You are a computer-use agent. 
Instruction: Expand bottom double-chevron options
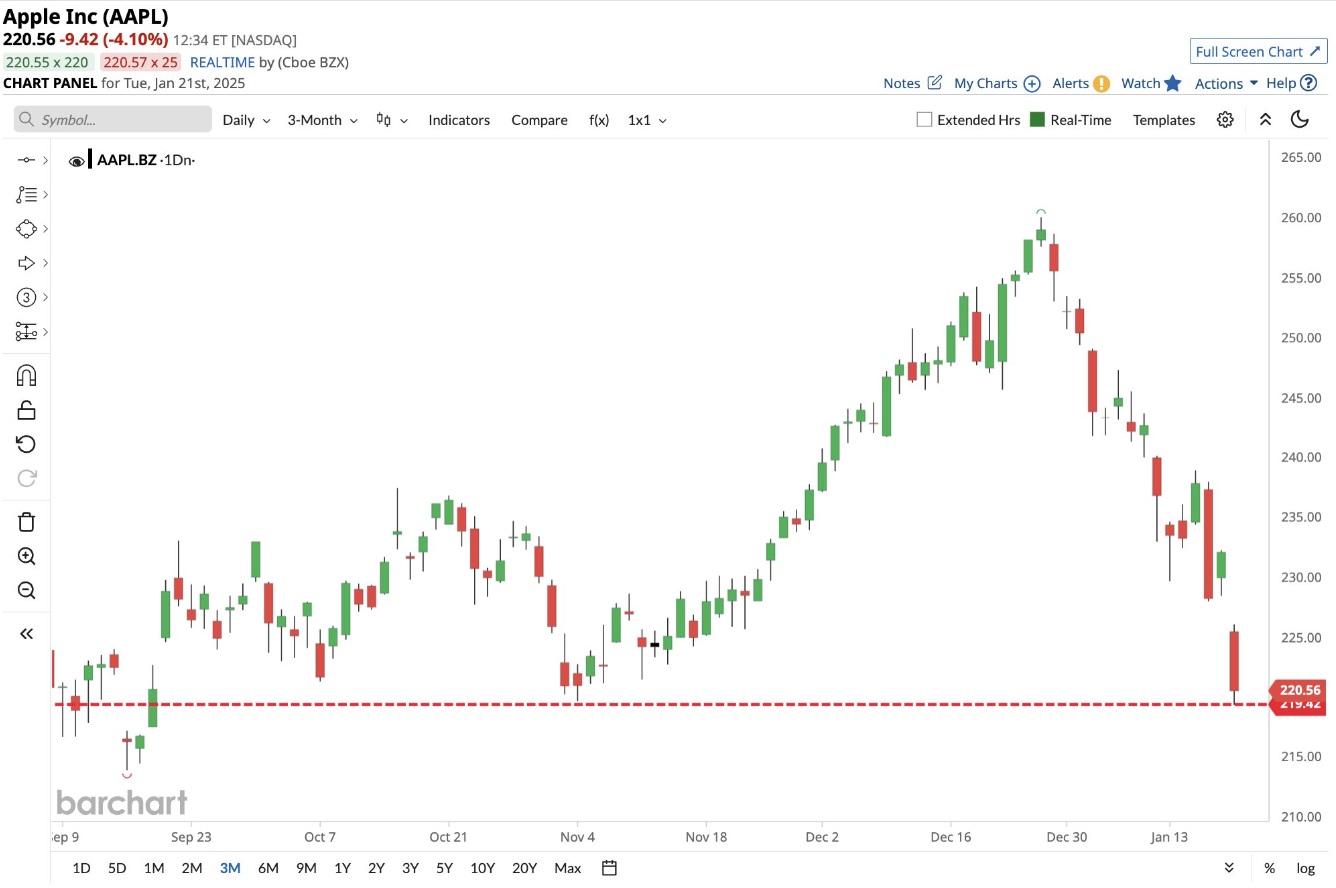click(1229, 867)
